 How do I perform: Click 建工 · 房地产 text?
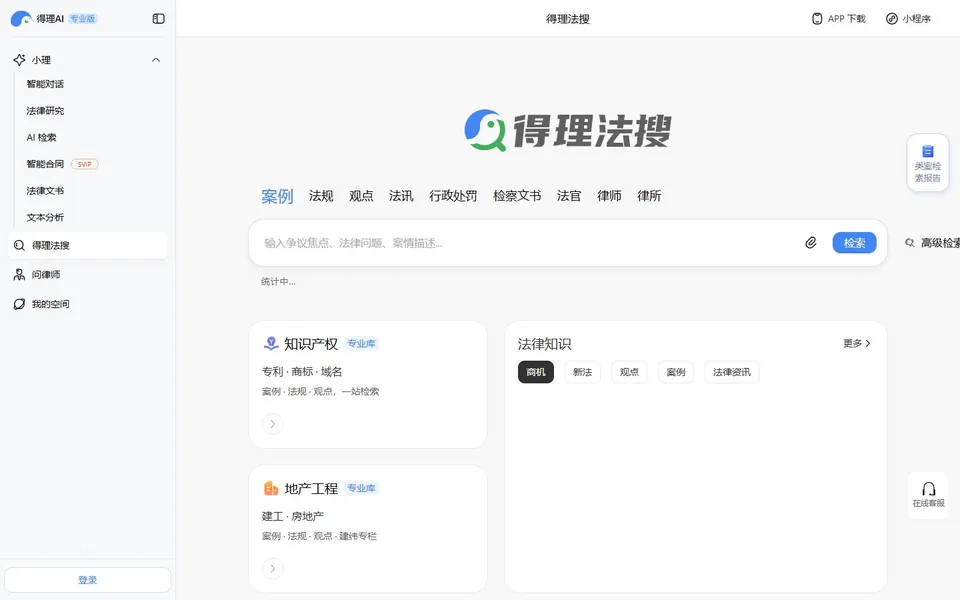tap(293, 516)
